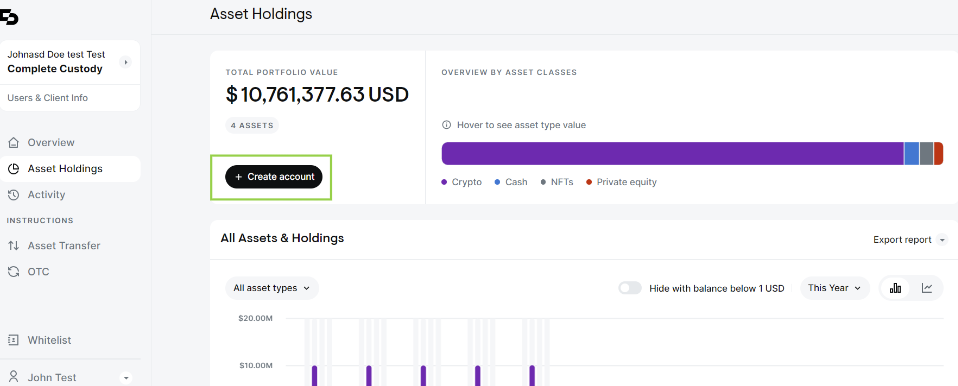Image resolution: width=958 pixels, height=386 pixels.
Task: Open Overview via the home icon
Action: pos(13,143)
